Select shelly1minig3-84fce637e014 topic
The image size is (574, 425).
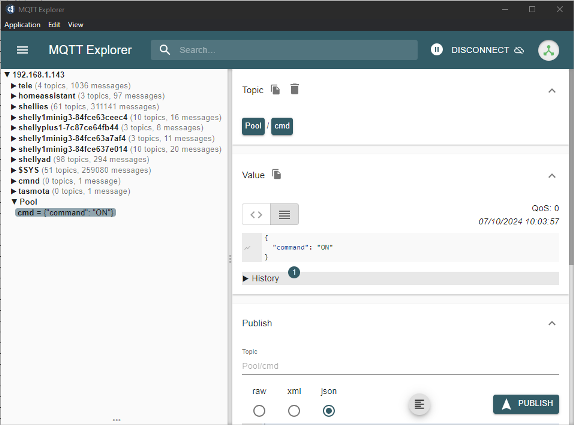[73, 149]
